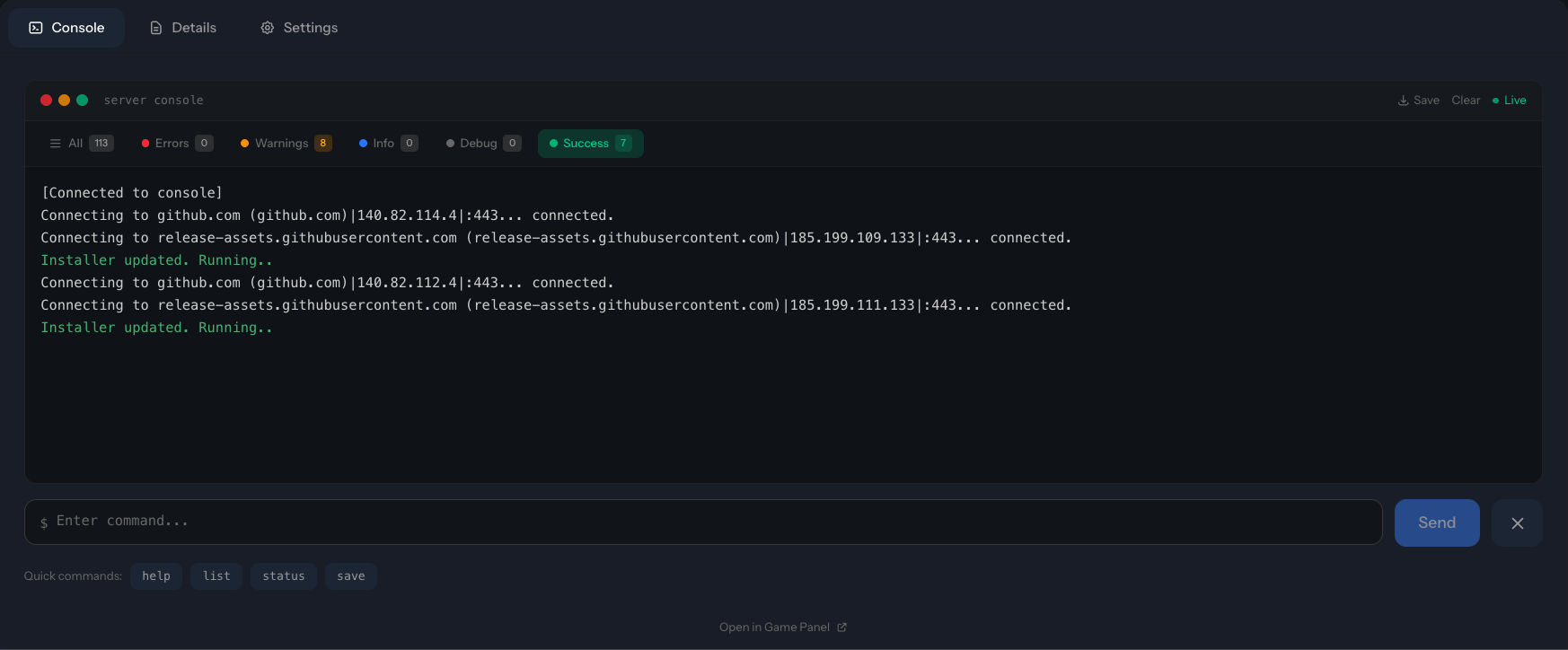
Task: Clear the console output
Action: click(1466, 101)
